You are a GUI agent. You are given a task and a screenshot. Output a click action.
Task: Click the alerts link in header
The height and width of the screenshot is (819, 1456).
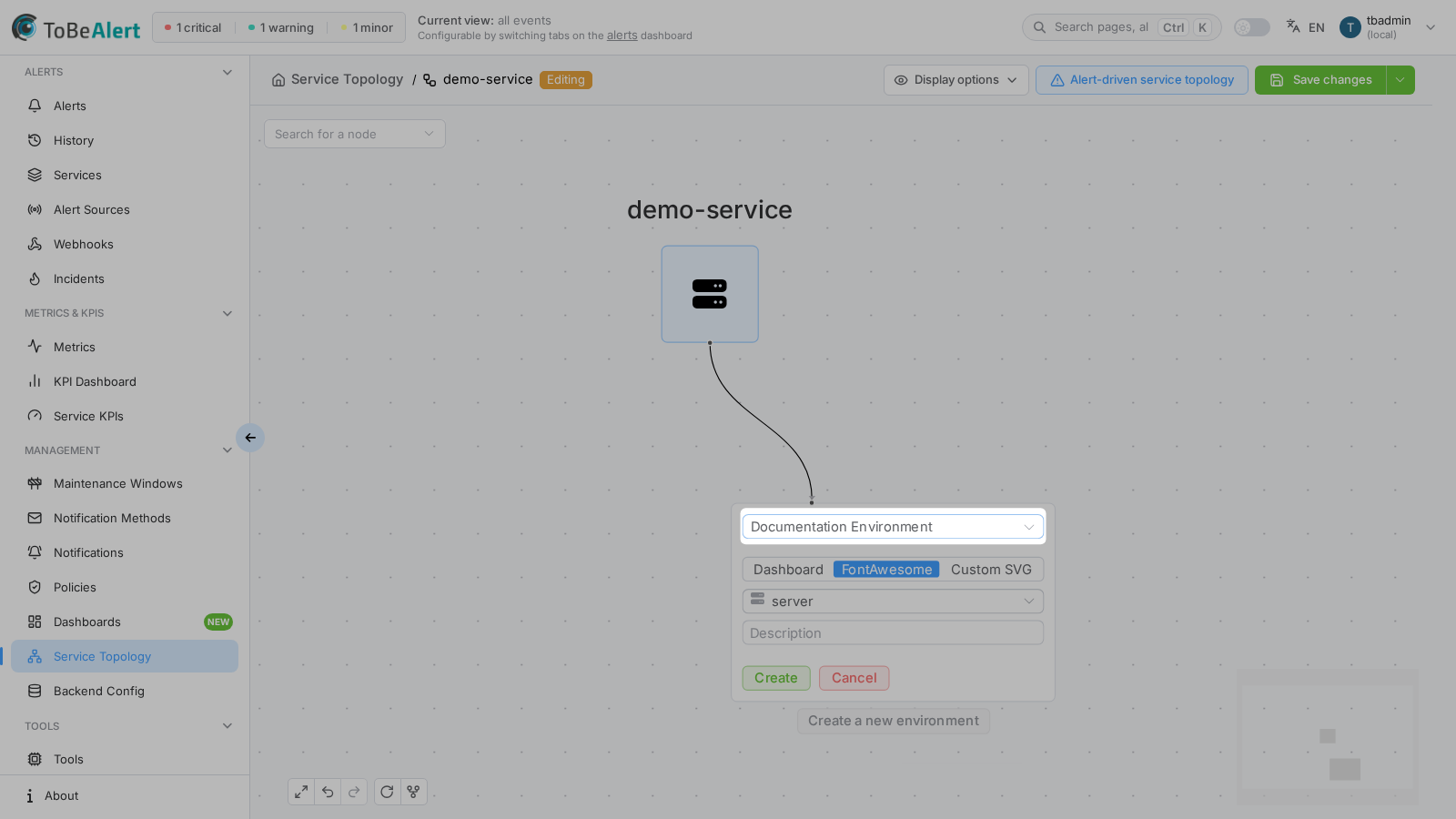pyautogui.click(x=622, y=35)
